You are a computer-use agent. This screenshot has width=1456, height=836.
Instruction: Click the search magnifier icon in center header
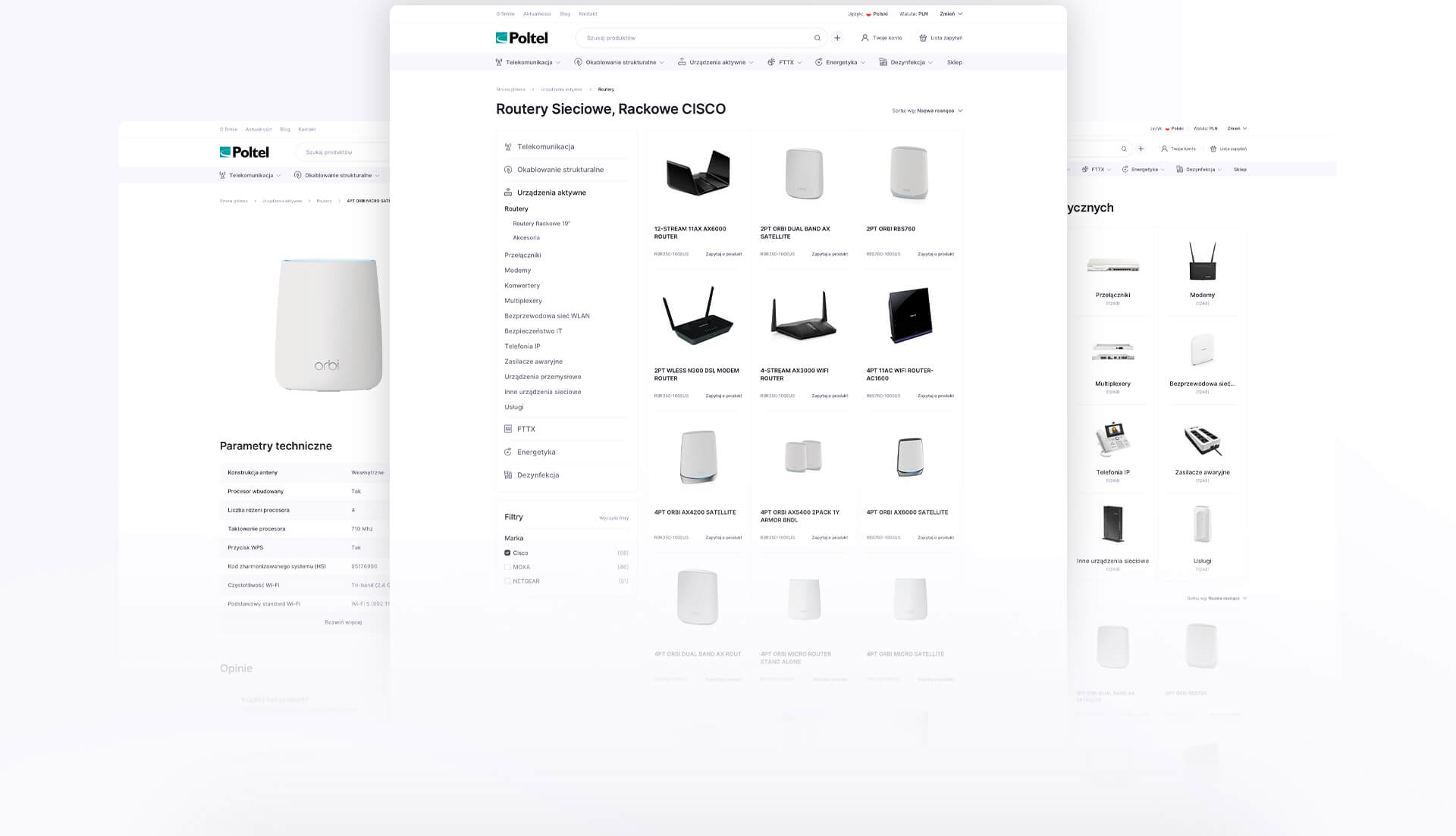pos(817,38)
